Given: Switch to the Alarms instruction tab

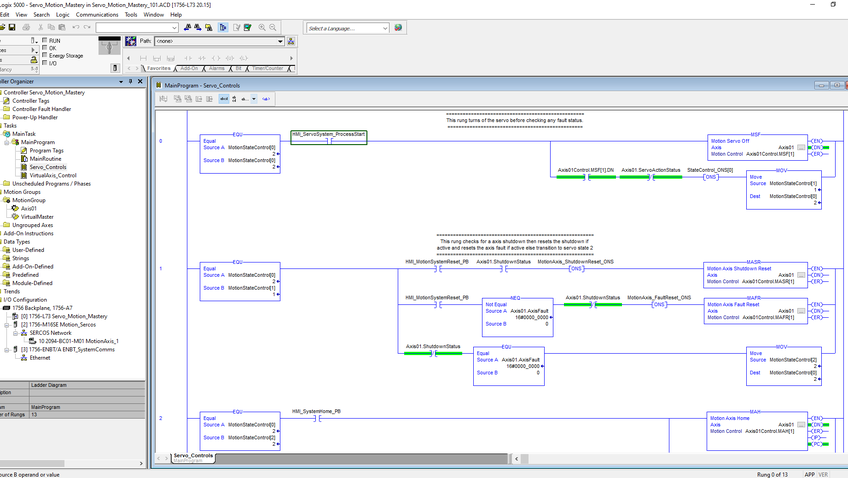Looking at the screenshot, I should pos(216,69).
